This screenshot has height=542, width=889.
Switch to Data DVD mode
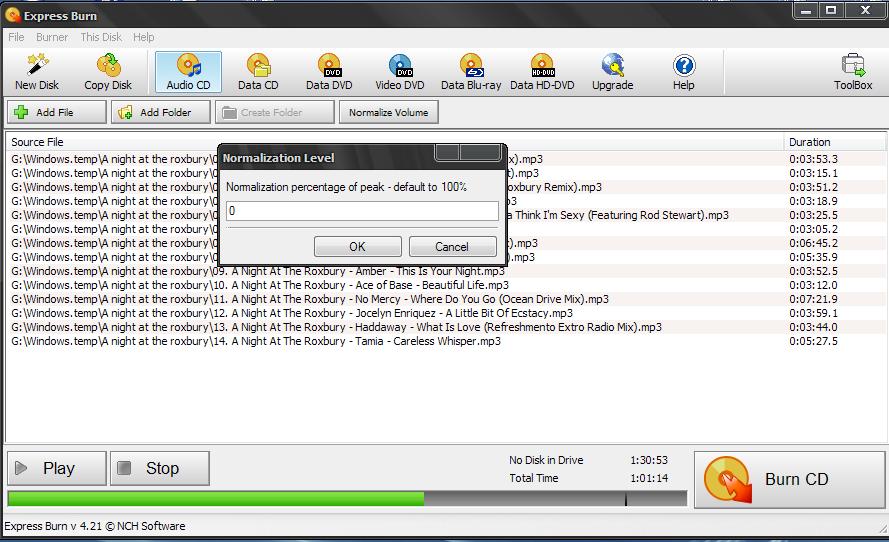[329, 72]
